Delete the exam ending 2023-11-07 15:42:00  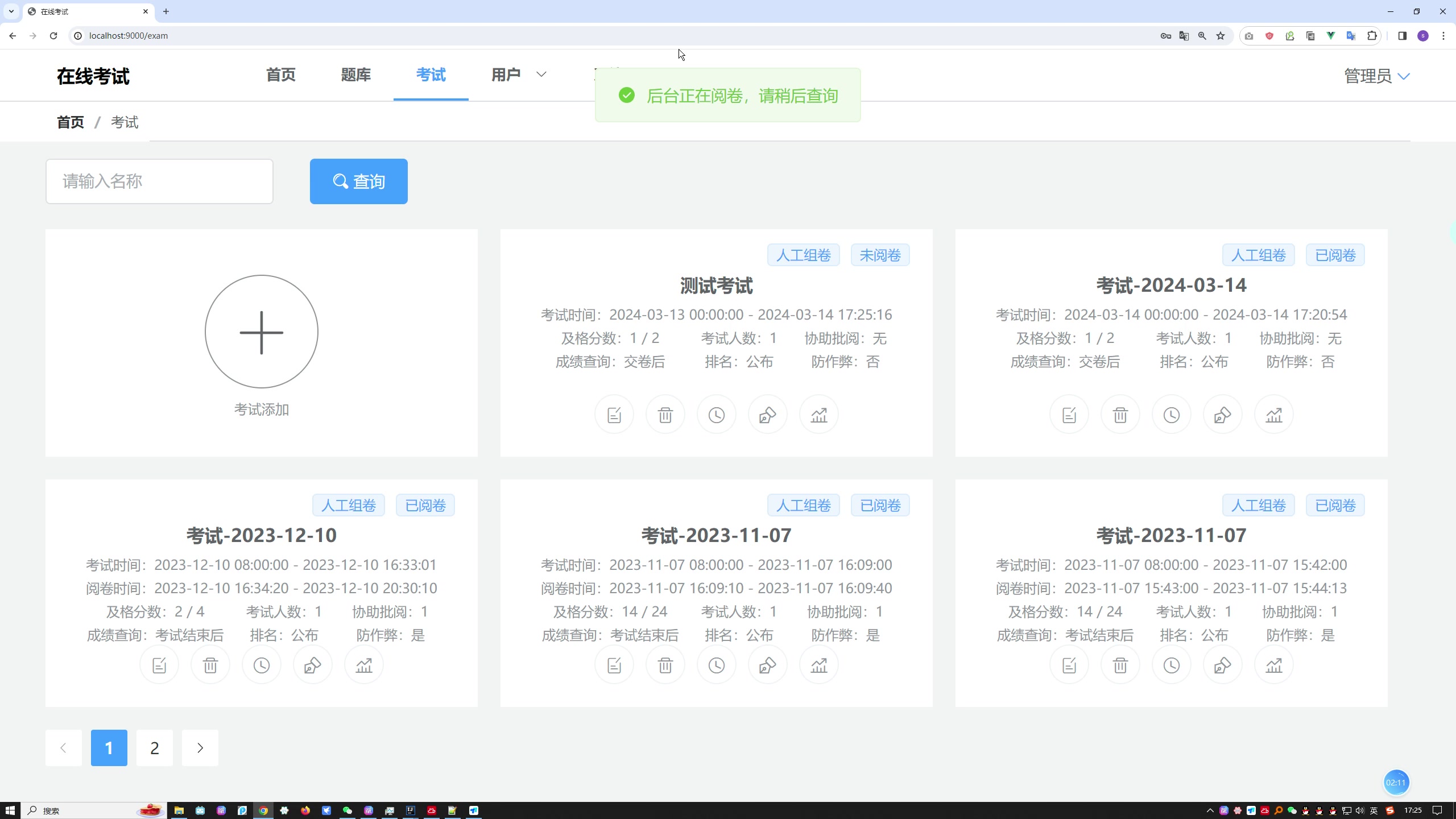(1120, 665)
